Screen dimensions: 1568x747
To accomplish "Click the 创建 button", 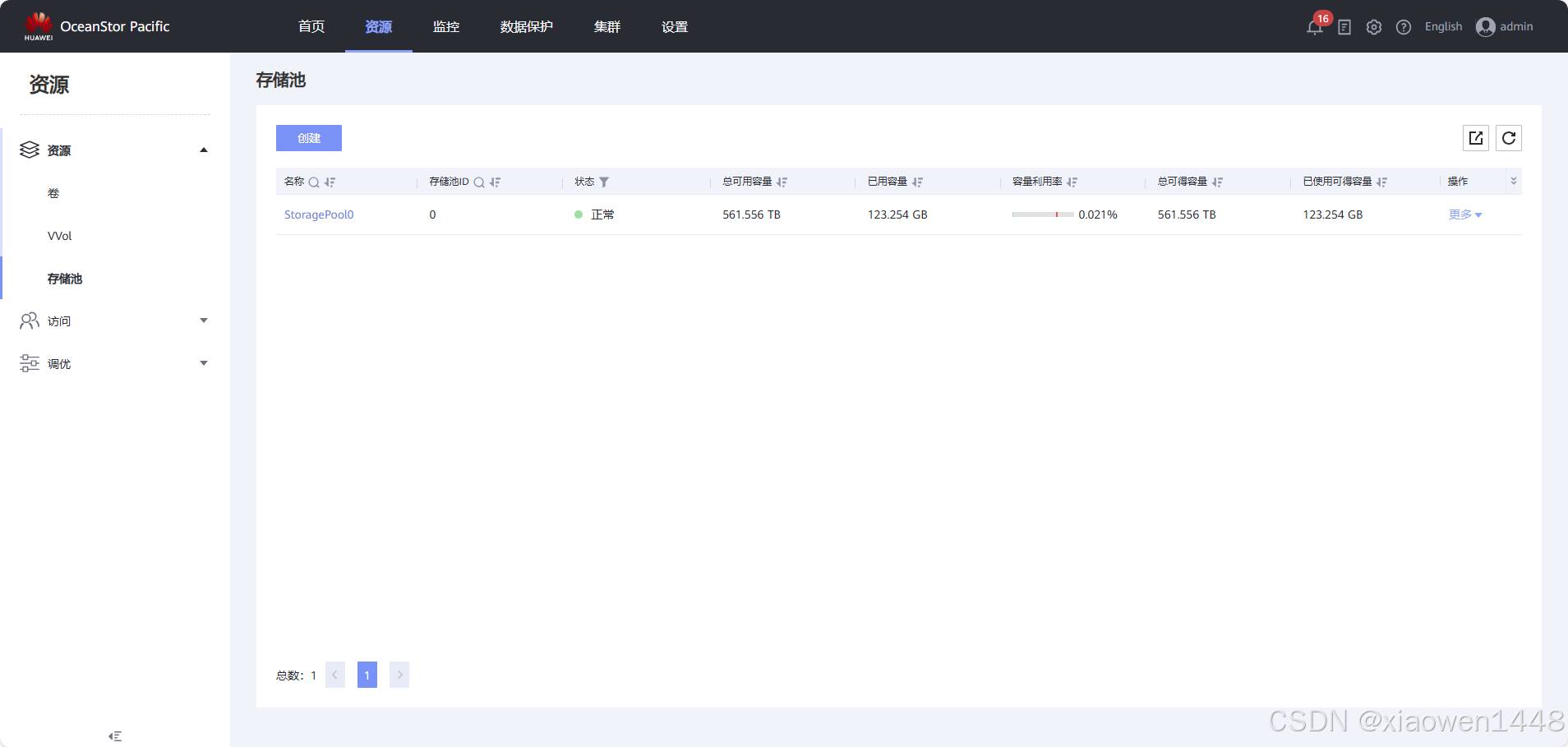I will (309, 138).
